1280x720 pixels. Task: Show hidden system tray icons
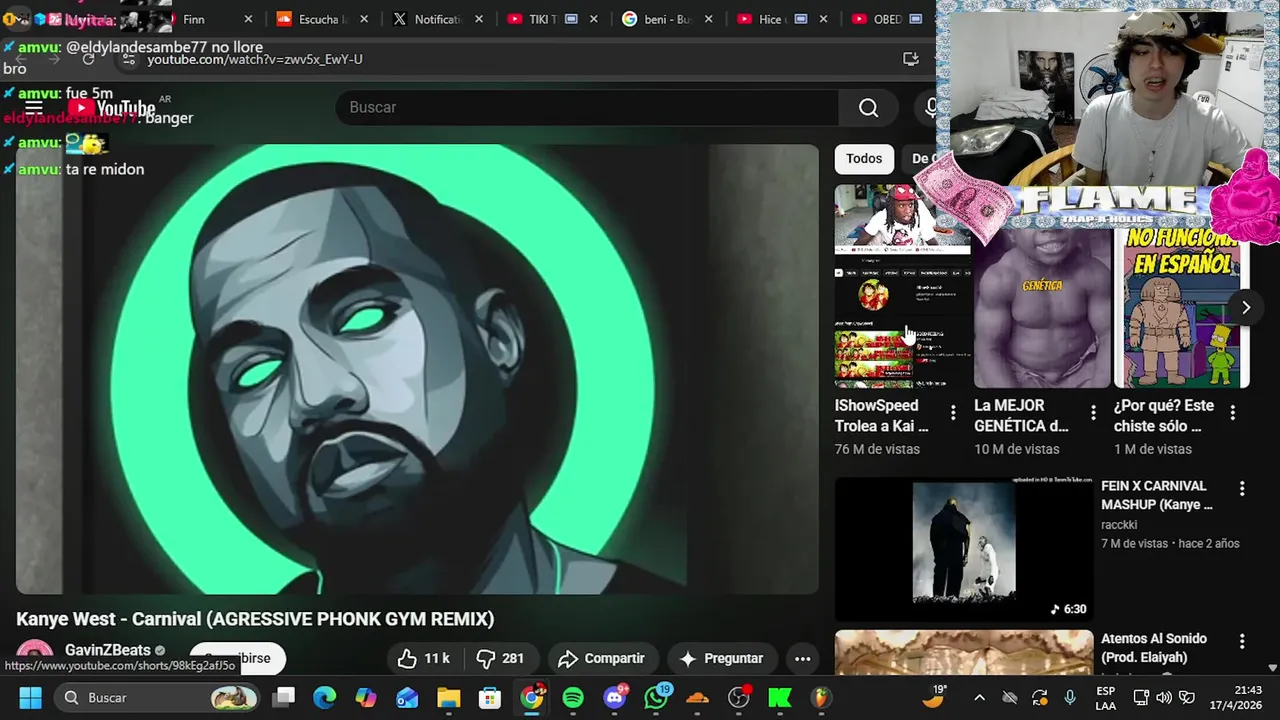click(x=979, y=698)
